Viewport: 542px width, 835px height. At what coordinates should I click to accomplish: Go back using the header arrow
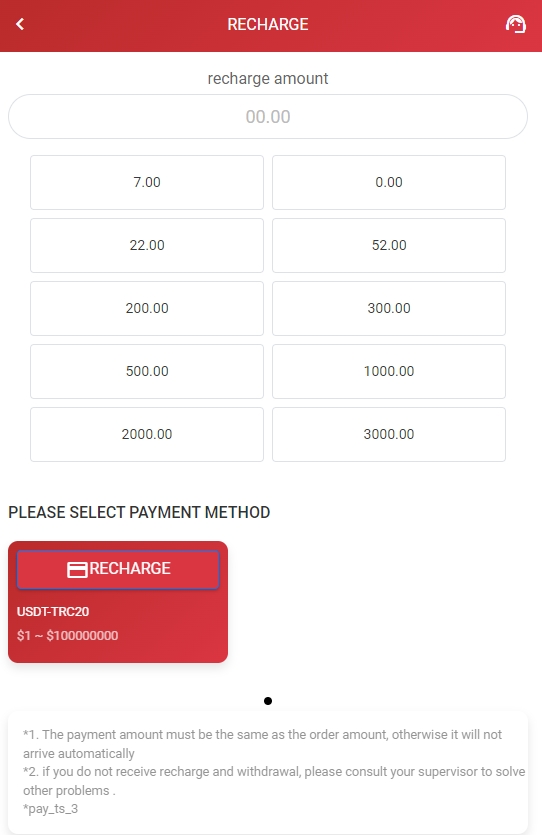[x=20, y=24]
